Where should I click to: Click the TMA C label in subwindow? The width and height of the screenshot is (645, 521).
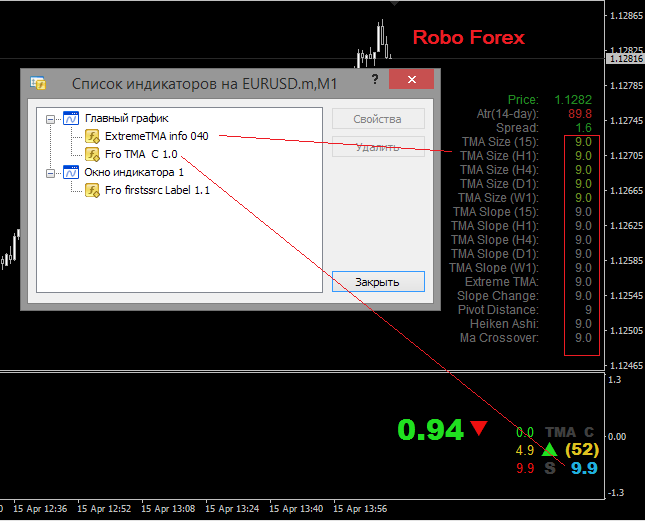570,432
